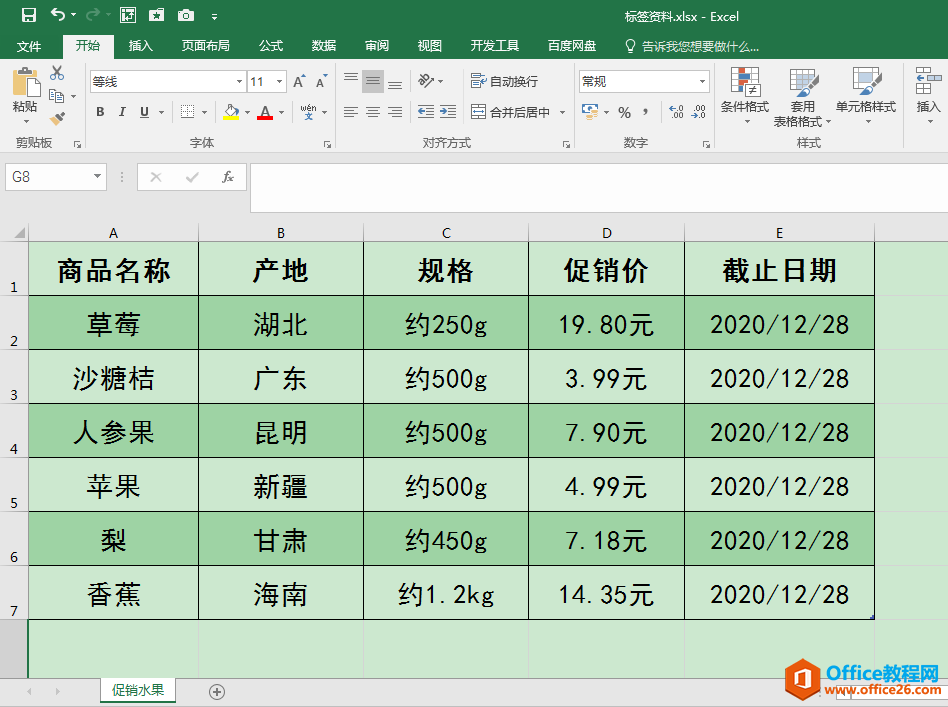Click the 合并后居中 button
The height and width of the screenshot is (707, 948).
(511, 112)
